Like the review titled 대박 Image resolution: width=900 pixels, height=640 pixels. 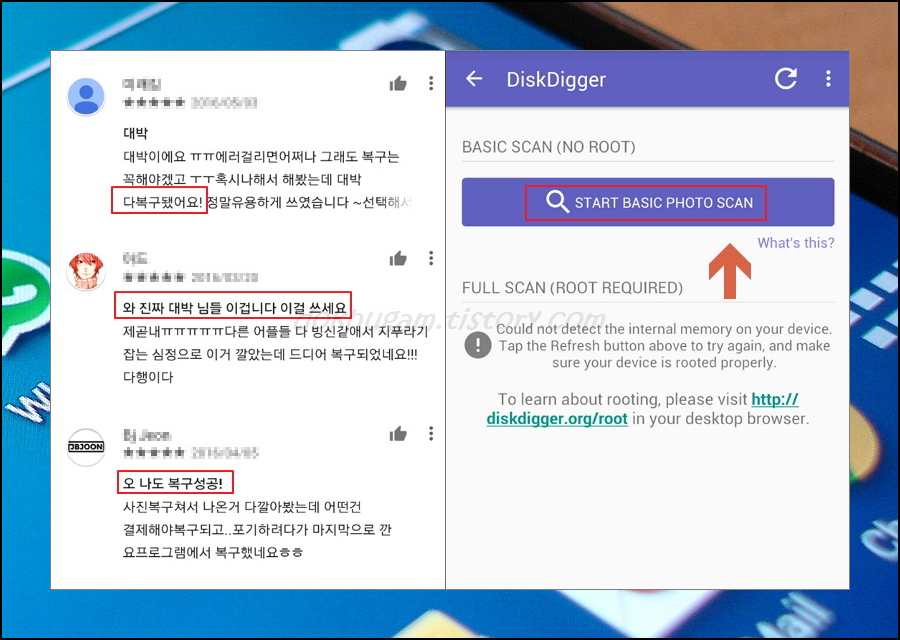pos(398,84)
